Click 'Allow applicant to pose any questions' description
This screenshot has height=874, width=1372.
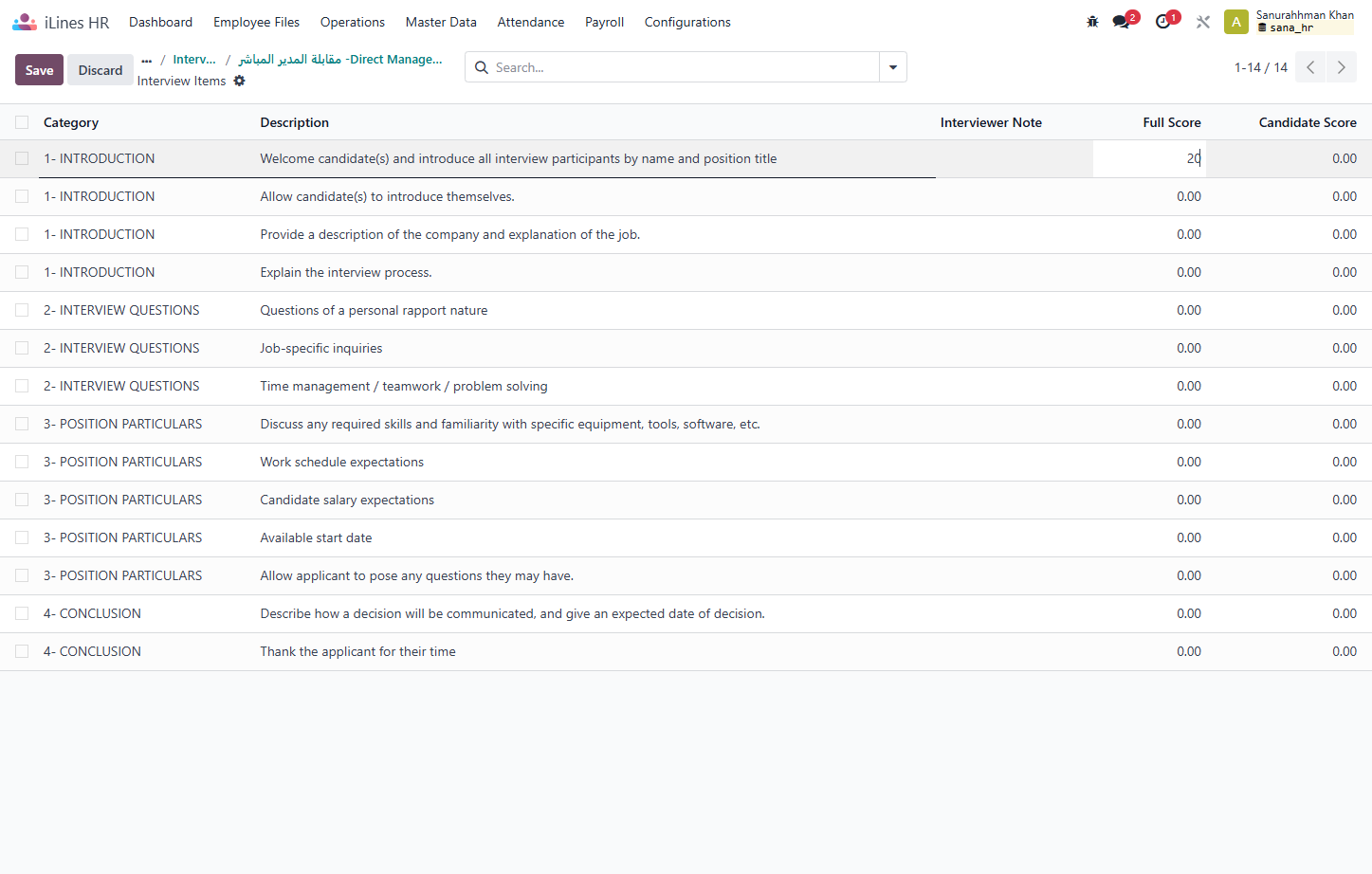[417, 575]
